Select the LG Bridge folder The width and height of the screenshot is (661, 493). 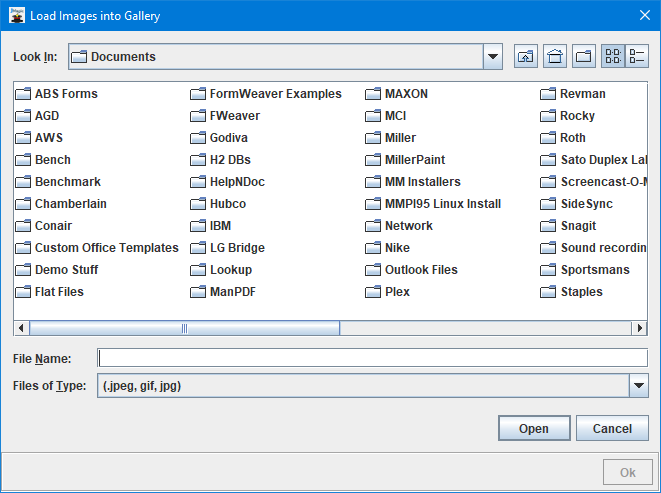[237, 248]
